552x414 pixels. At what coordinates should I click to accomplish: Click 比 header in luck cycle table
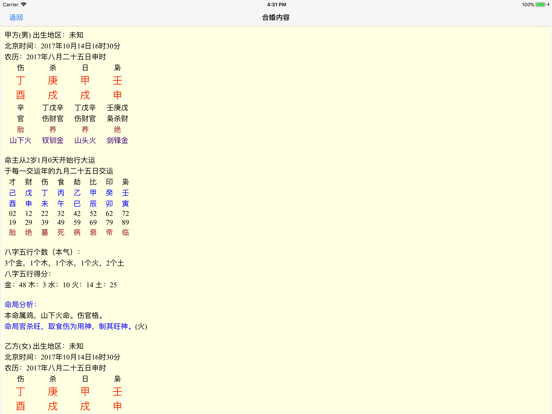click(93, 182)
